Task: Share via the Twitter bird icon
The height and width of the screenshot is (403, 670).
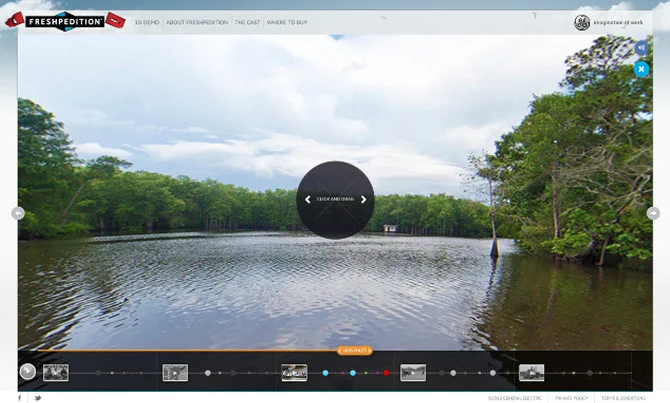Action: [x=38, y=398]
